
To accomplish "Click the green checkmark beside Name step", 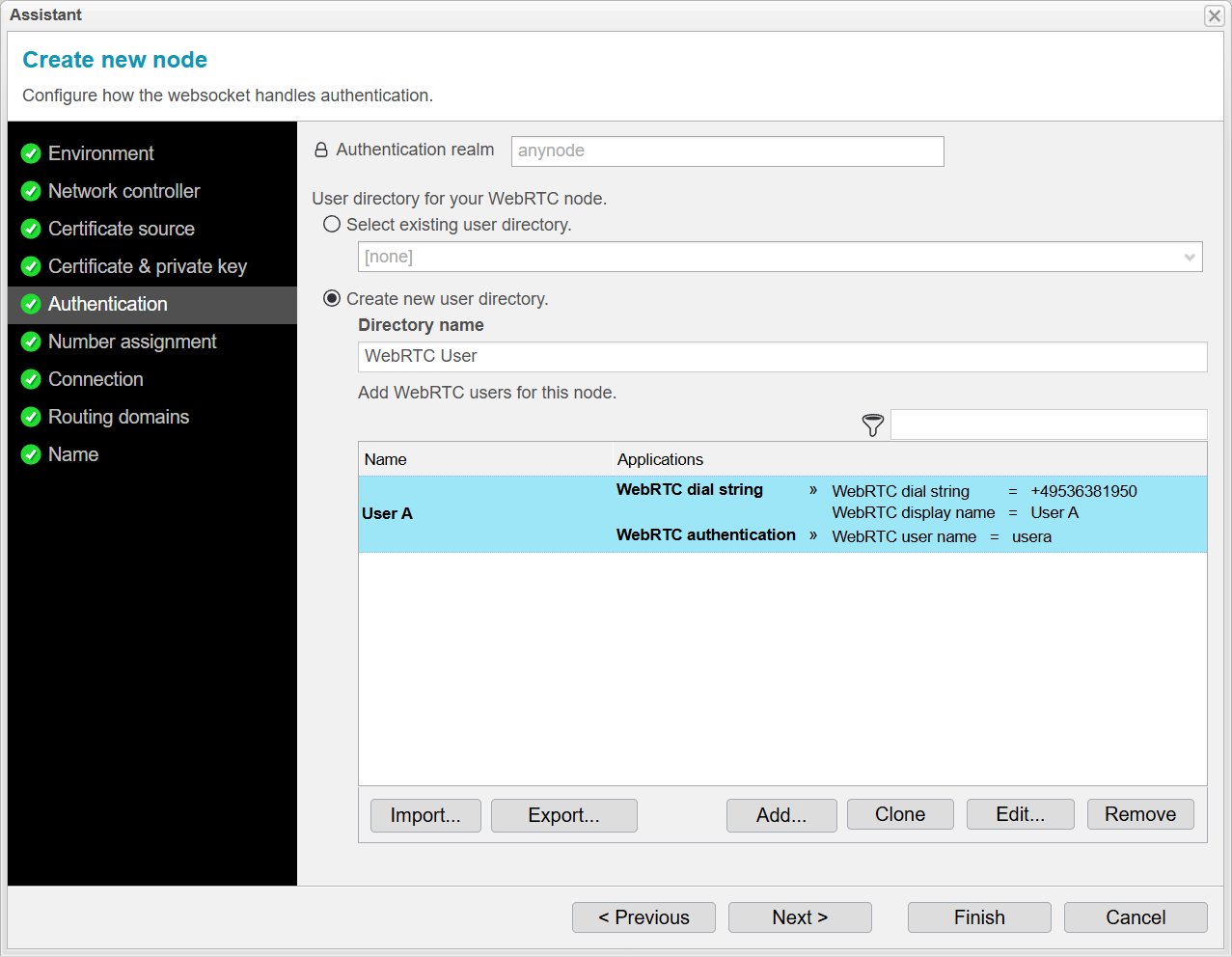I will point(30,453).
